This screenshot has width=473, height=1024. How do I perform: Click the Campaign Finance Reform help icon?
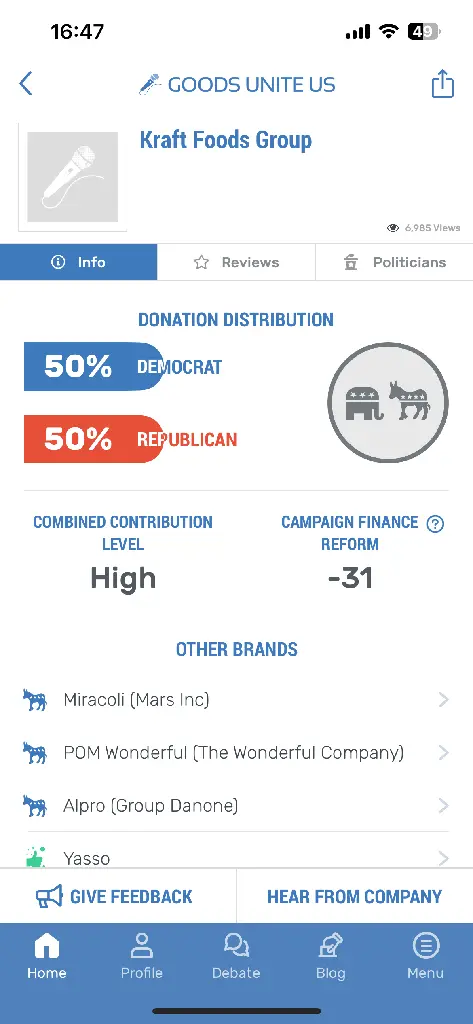pyautogui.click(x=435, y=524)
